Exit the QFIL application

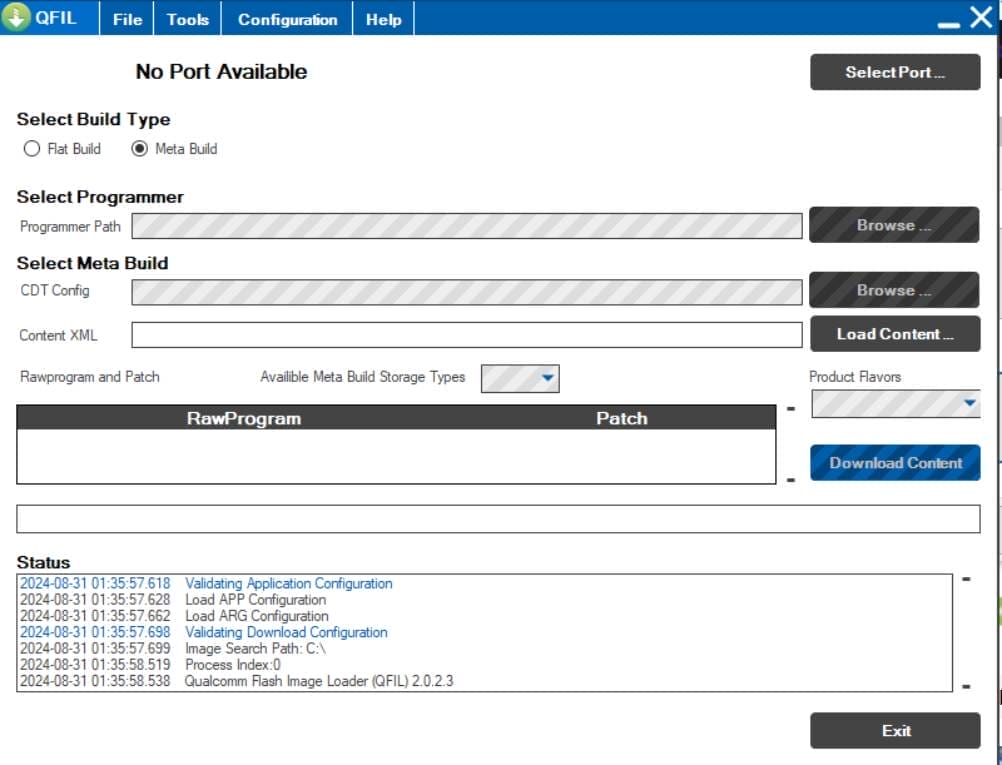(x=895, y=731)
